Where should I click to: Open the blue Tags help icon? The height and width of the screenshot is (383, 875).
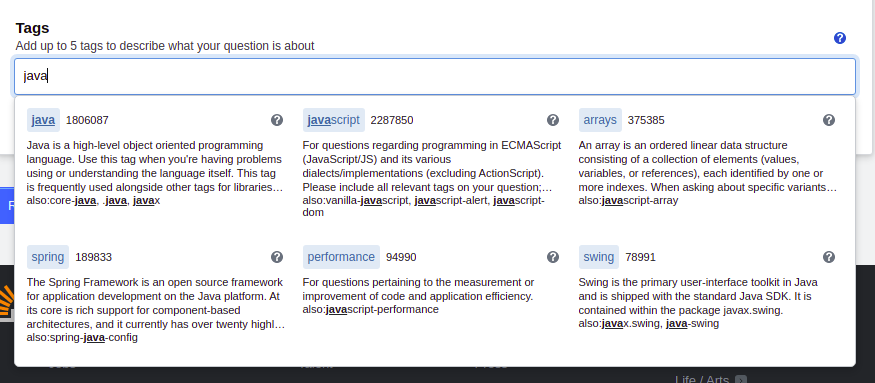tap(839, 38)
